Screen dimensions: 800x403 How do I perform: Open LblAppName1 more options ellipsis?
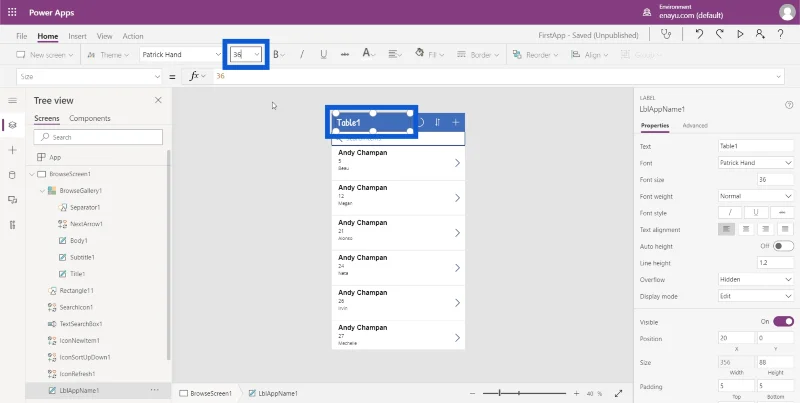155,390
